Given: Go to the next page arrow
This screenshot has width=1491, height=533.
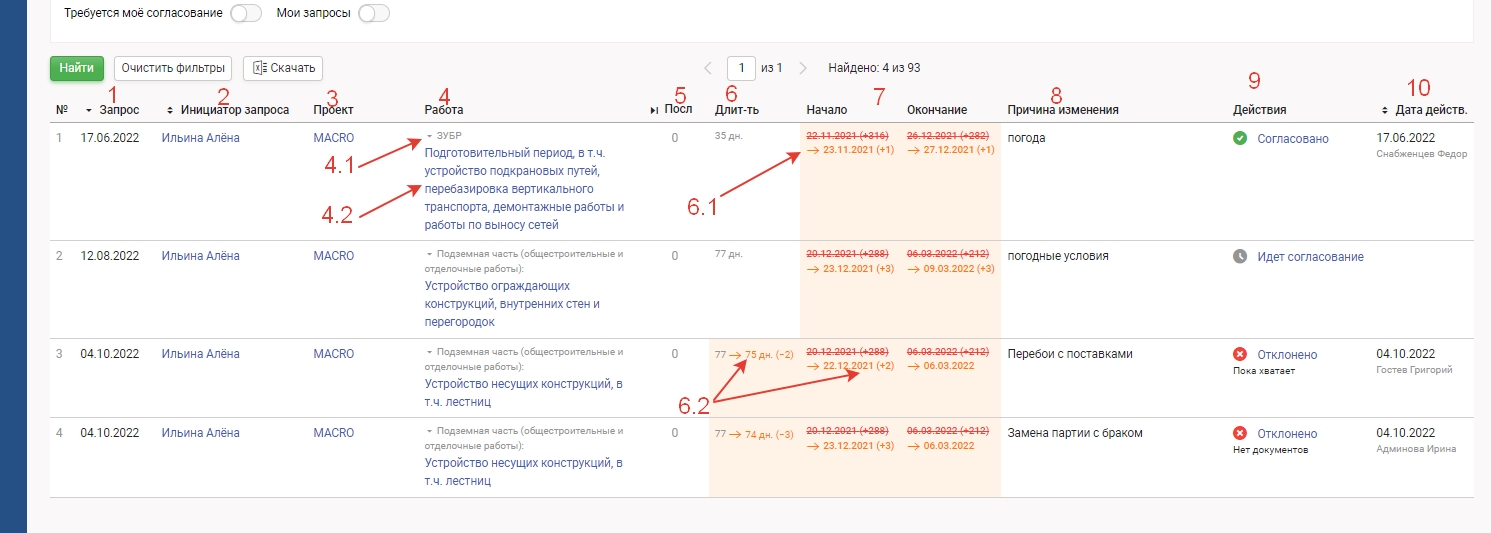Looking at the screenshot, I should (x=803, y=69).
